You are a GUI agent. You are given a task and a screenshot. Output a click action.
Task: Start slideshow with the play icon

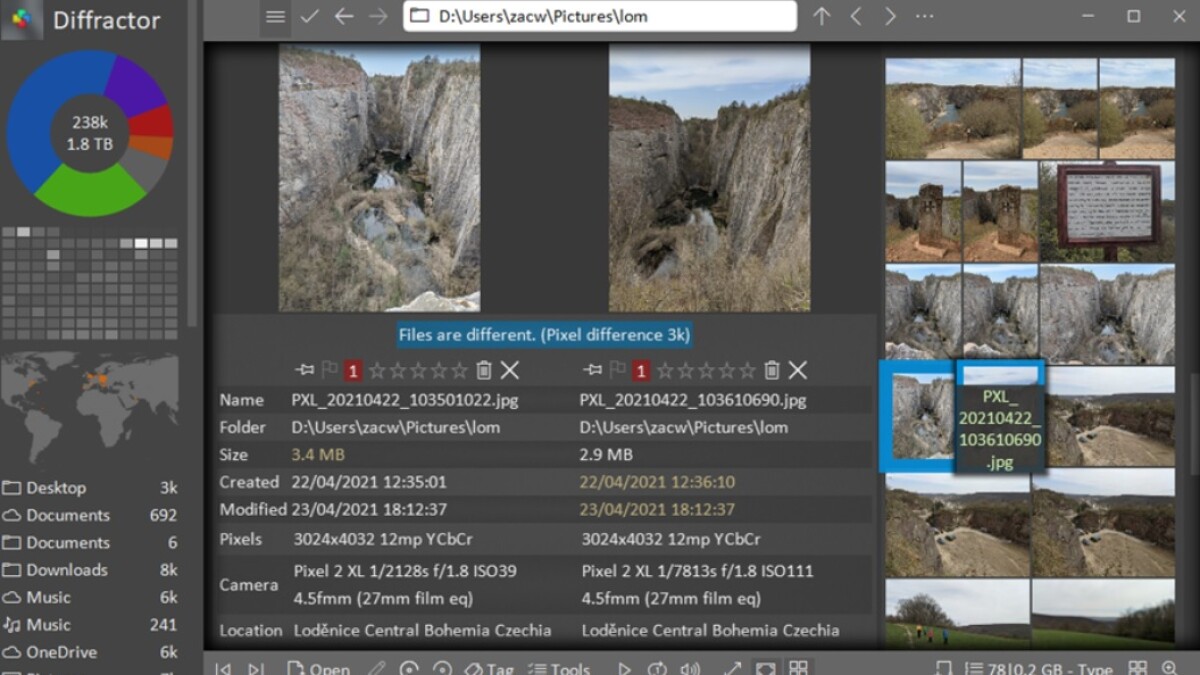tap(624, 668)
